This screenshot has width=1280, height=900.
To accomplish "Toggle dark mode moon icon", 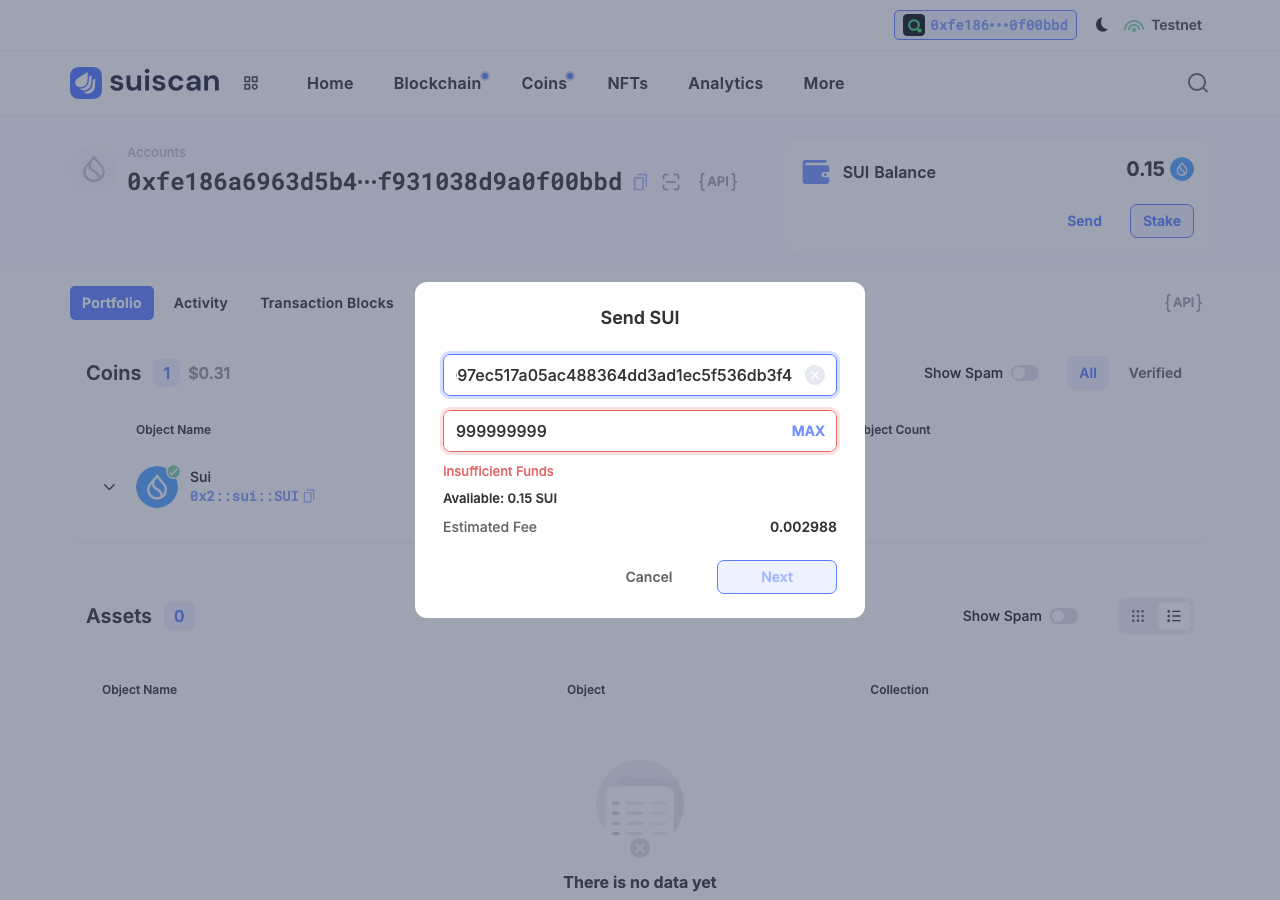I will point(1102,25).
